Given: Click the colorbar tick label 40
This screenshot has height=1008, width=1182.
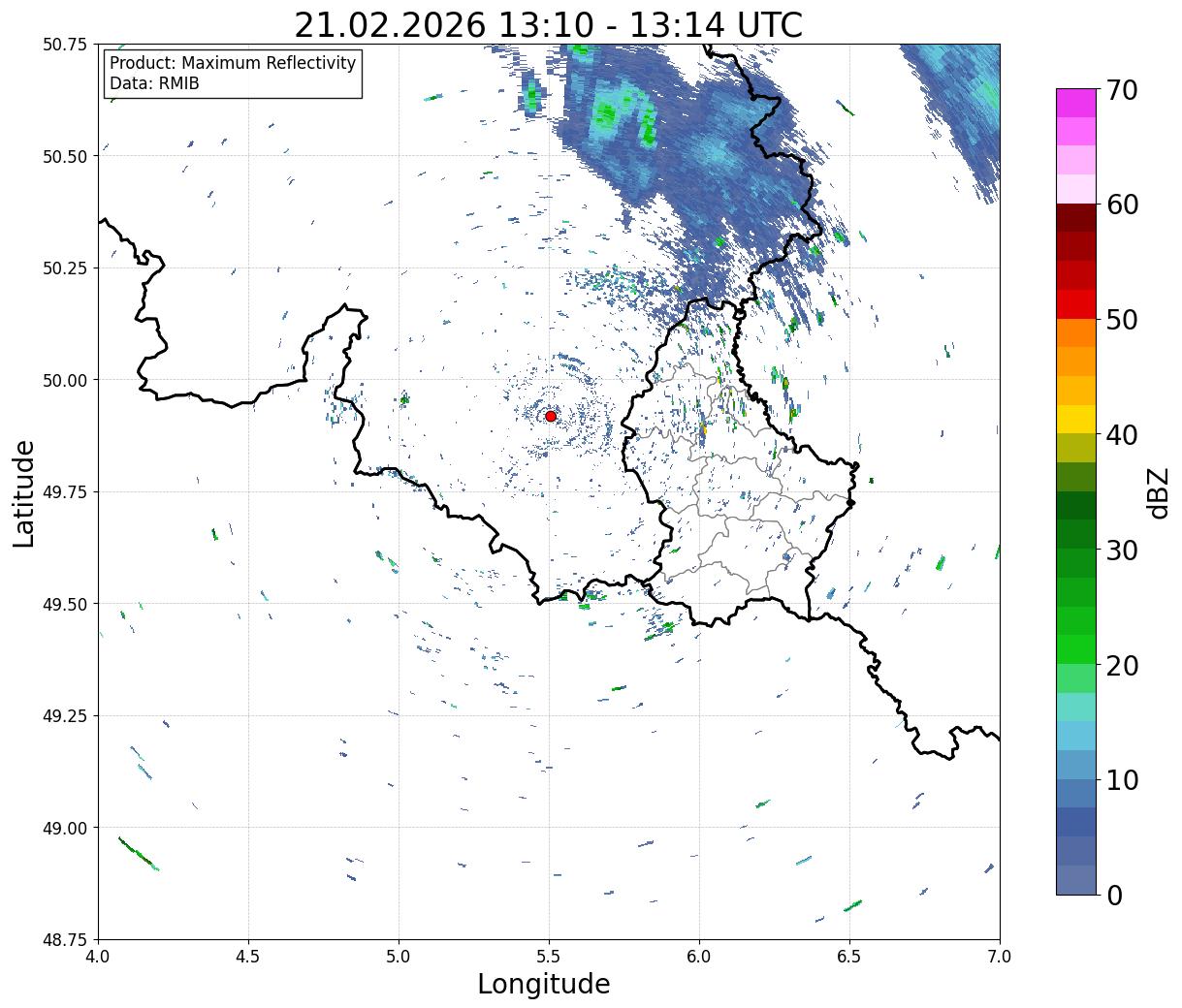Looking at the screenshot, I should pyautogui.click(x=1122, y=435).
